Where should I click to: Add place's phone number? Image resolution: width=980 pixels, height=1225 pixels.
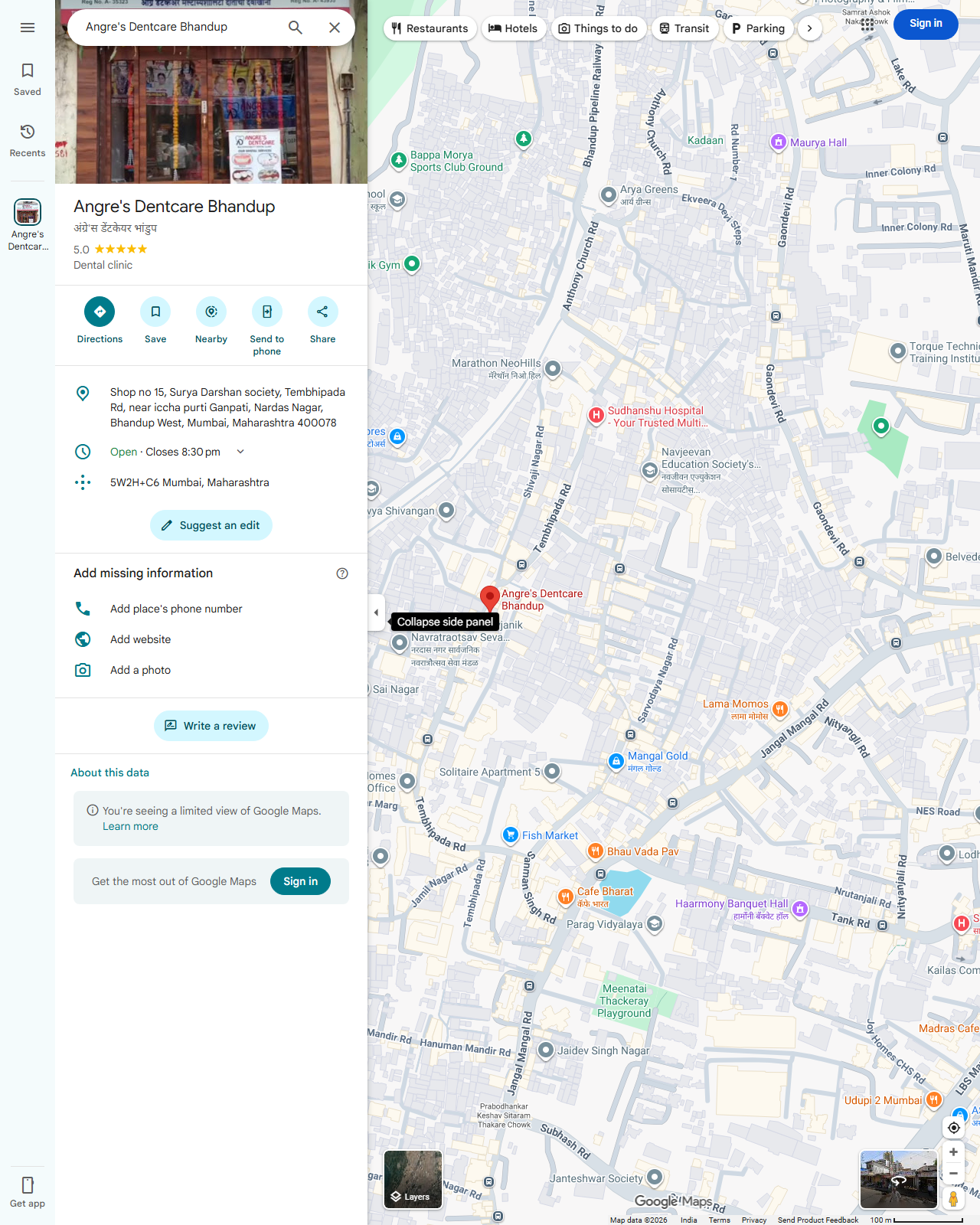point(211,609)
